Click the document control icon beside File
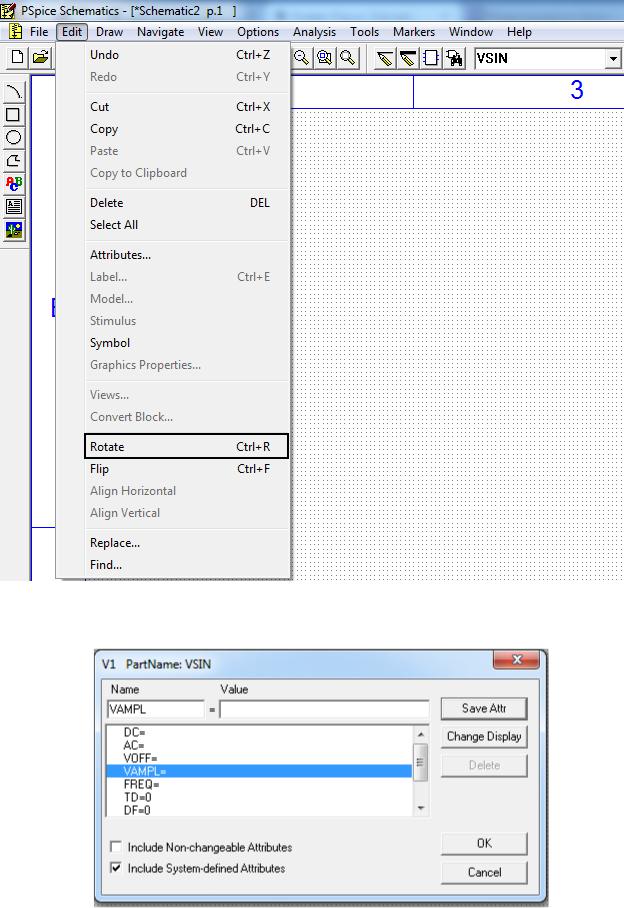This screenshot has height=908, width=624. [16, 31]
